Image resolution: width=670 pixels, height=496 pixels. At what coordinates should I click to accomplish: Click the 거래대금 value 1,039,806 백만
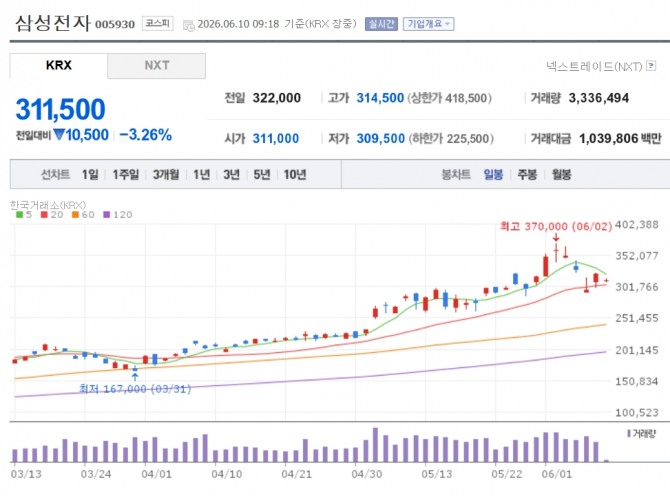[620, 138]
